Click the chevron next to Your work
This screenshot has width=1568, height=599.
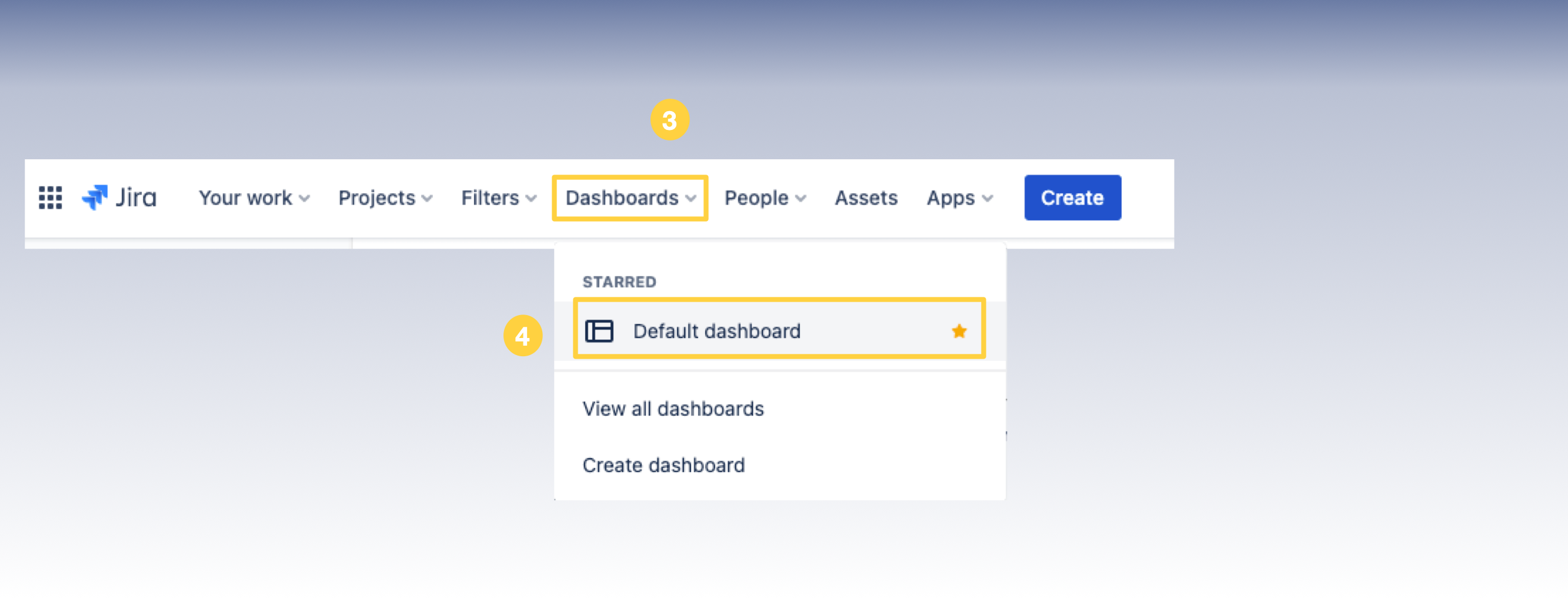[304, 198]
